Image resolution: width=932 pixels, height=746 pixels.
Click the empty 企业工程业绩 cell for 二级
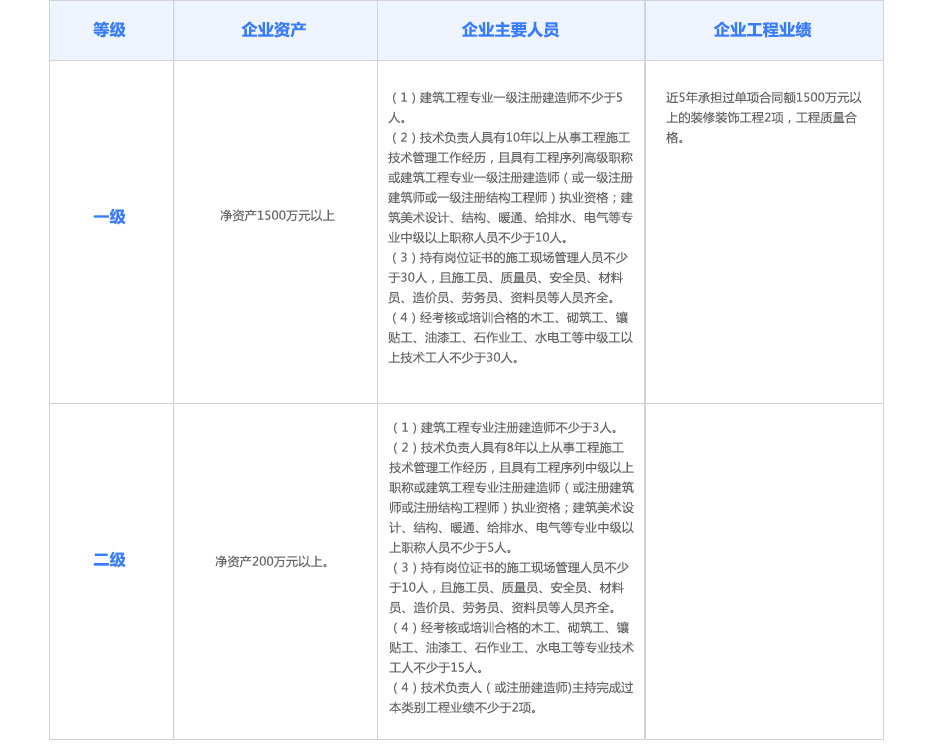pyautogui.click(x=764, y=570)
